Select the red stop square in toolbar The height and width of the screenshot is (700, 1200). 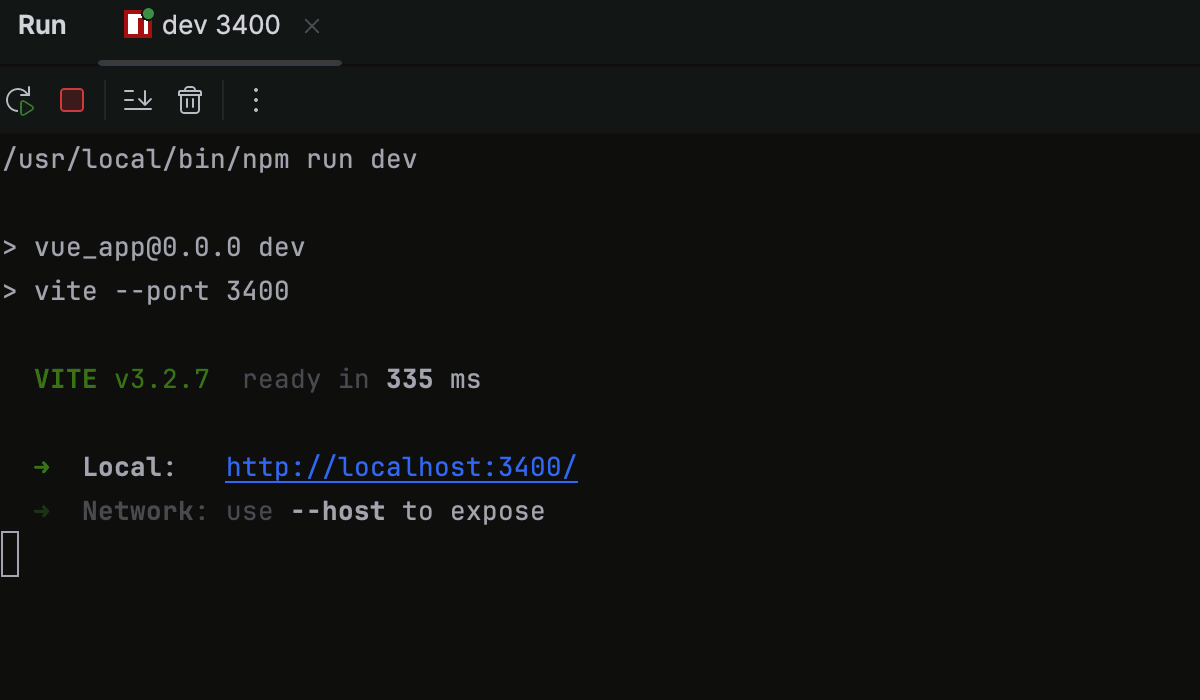tap(71, 100)
